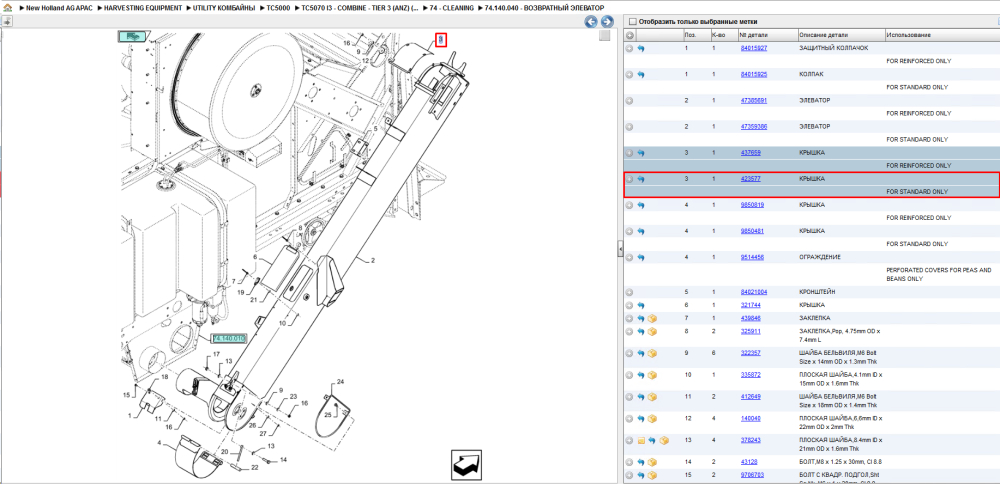Open part number 47385691 link
This screenshot has height=484, width=1000.
pyautogui.click(x=753, y=100)
